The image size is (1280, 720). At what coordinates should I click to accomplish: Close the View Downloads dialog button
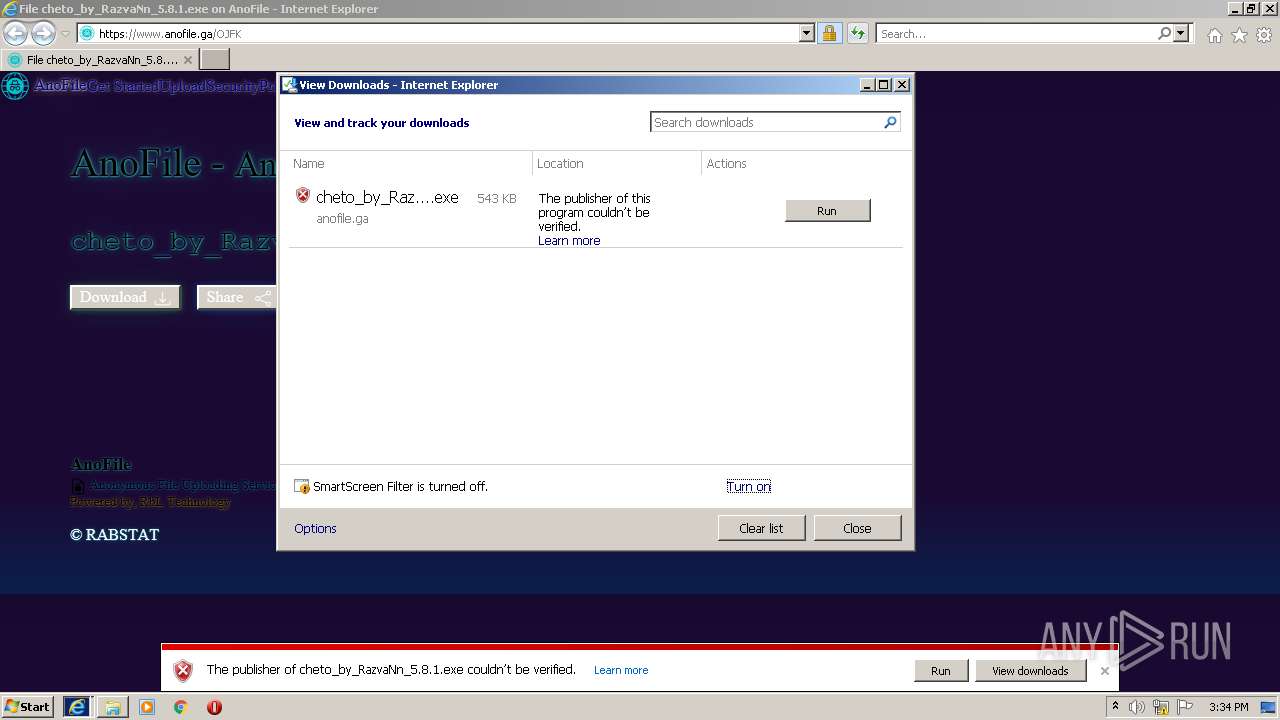857,528
